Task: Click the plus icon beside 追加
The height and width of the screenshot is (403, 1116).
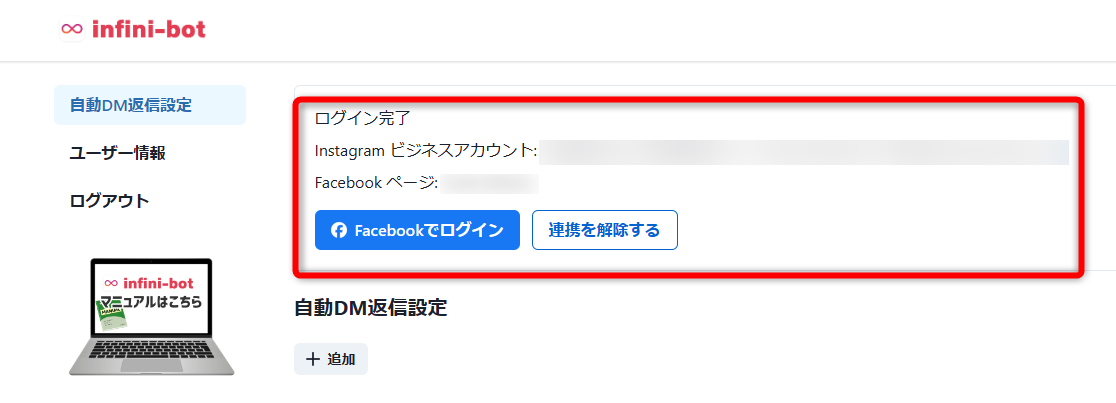Action: tap(312, 359)
